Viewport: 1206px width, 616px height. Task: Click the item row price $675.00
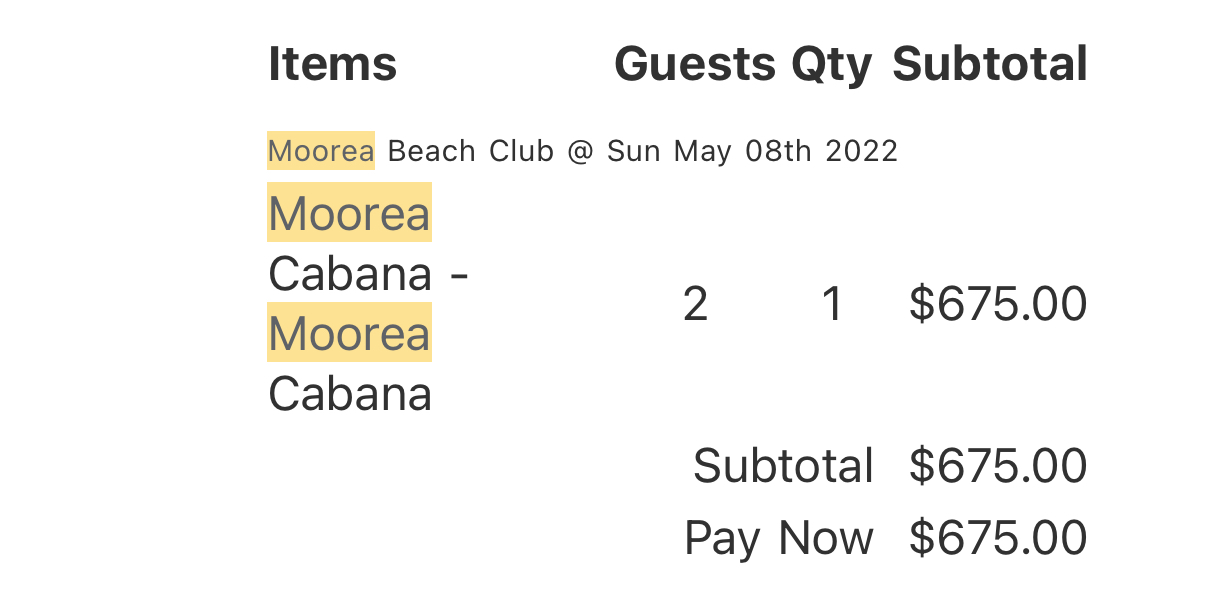(x=997, y=304)
